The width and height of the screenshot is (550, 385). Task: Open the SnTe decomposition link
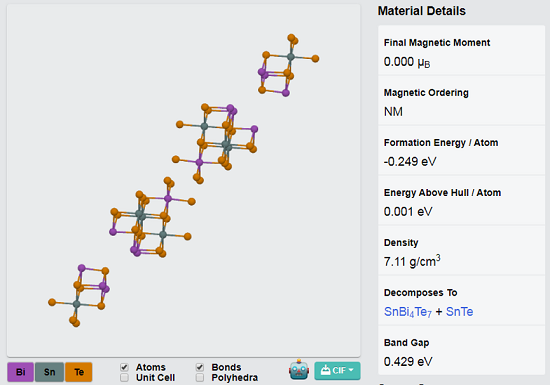(459, 311)
